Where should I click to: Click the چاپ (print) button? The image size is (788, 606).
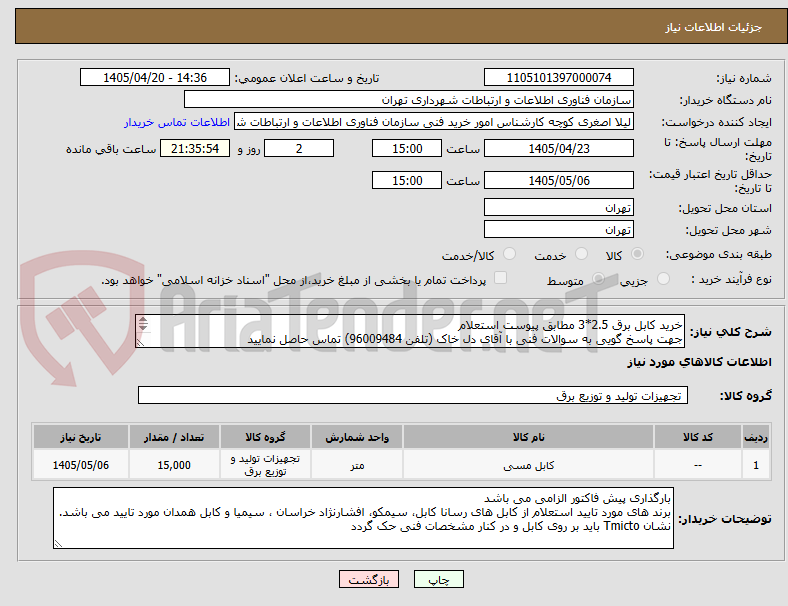438,579
